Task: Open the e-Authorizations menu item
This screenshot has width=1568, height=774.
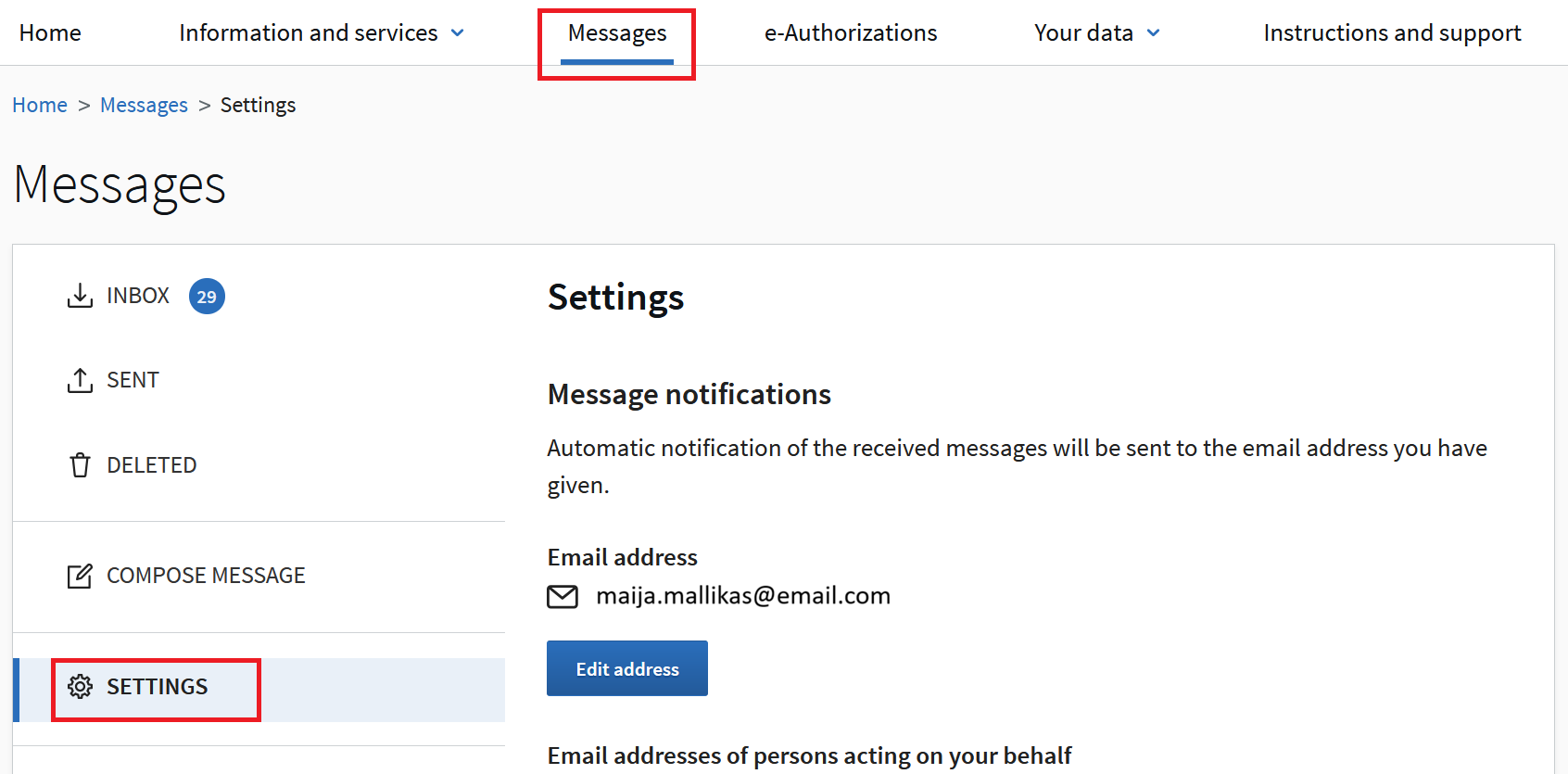Action: [851, 33]
